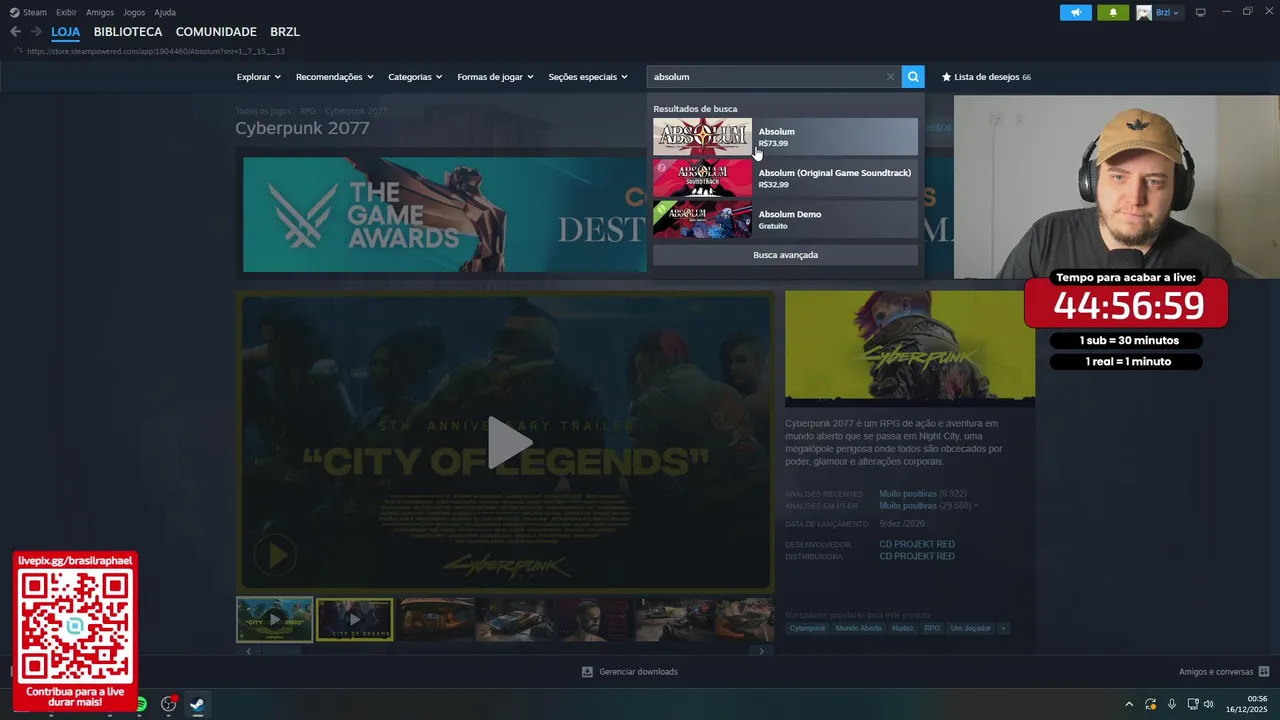
Task: Open Amigos e conversas
Action: point(1224,672)
